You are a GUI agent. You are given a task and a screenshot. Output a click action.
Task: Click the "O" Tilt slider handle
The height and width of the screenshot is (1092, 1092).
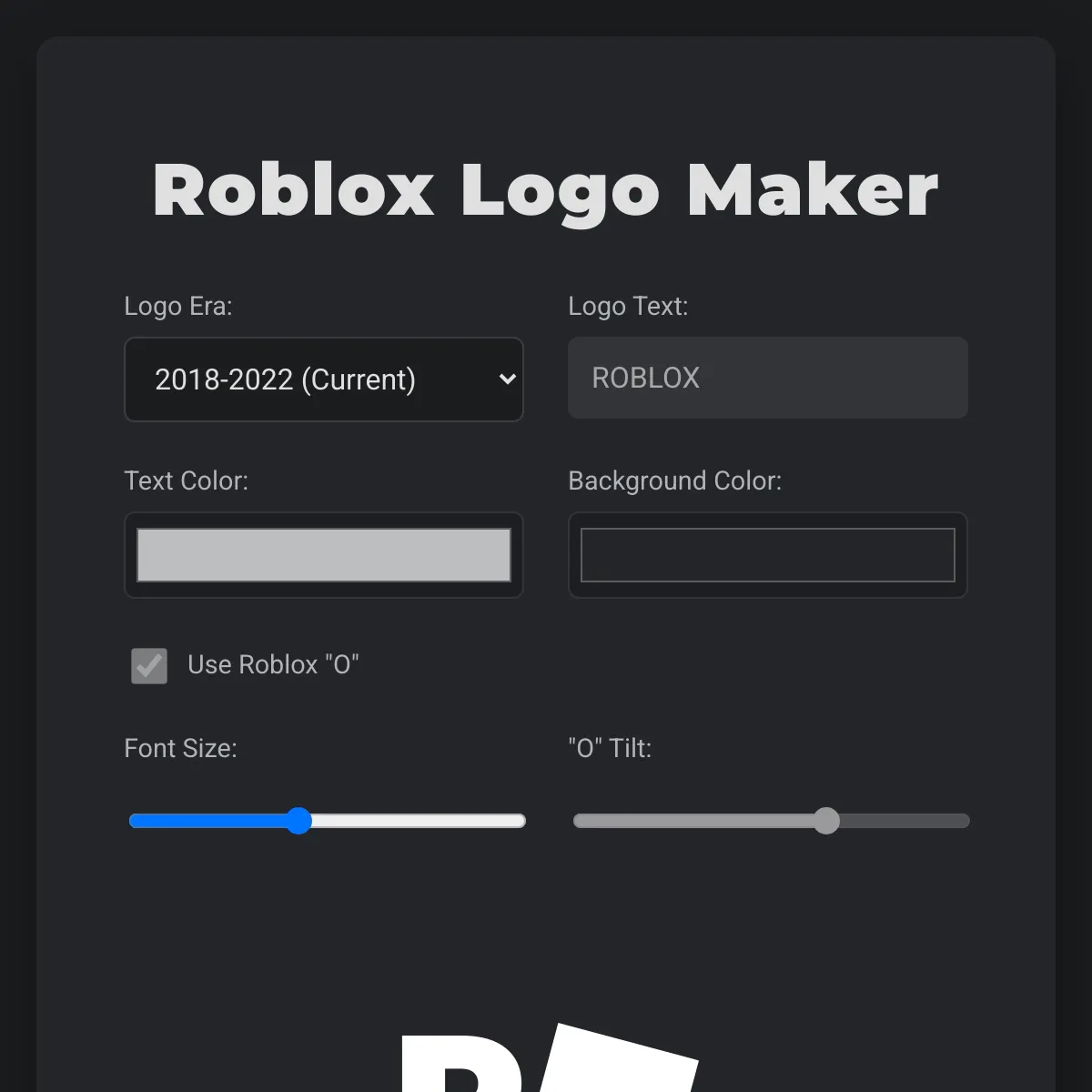point(826,821)
